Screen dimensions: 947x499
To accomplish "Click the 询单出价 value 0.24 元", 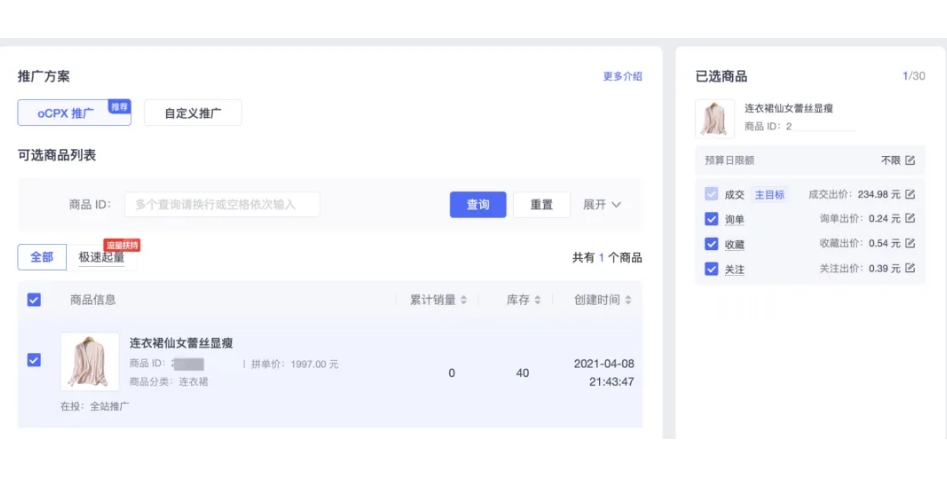I will (x=884, y=218).
